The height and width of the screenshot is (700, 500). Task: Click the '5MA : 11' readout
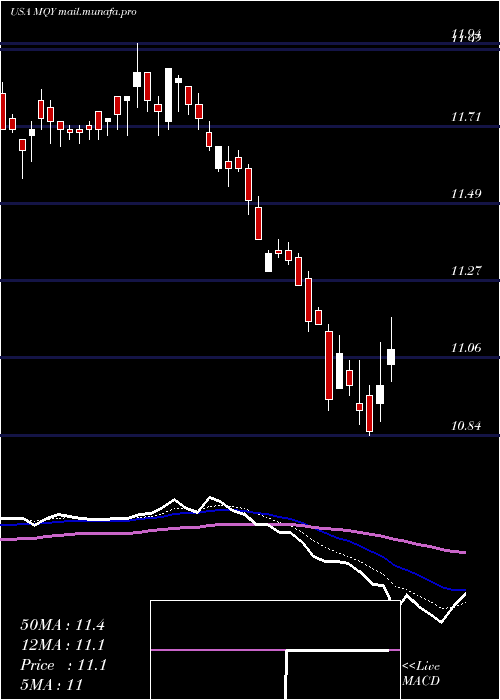click(x=52, y=685)
